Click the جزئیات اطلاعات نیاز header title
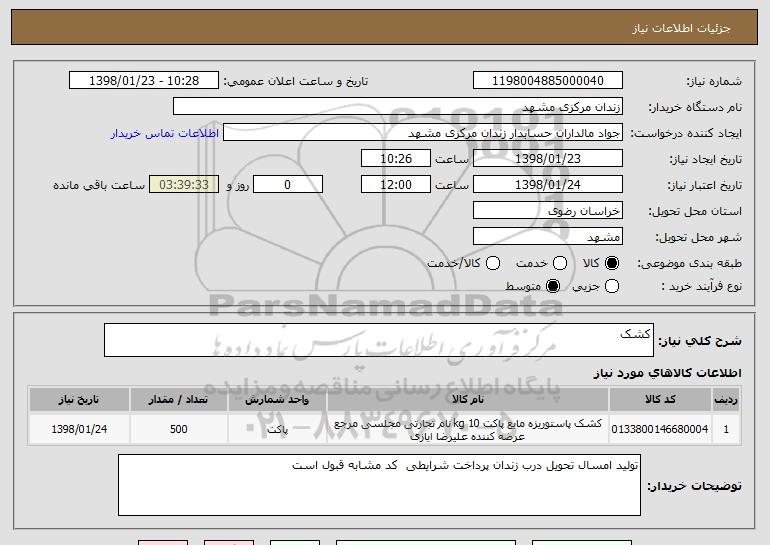The width and height of the screenshot is (770, 545). click(681, 28)
